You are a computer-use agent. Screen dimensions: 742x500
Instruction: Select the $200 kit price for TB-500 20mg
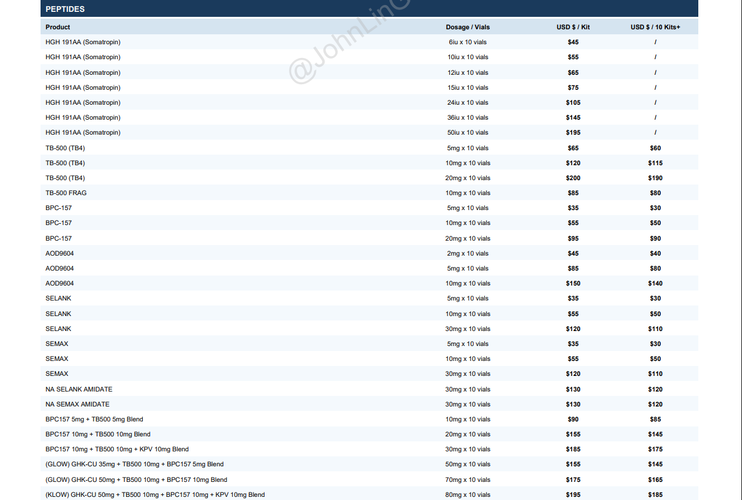click(573, 178)
